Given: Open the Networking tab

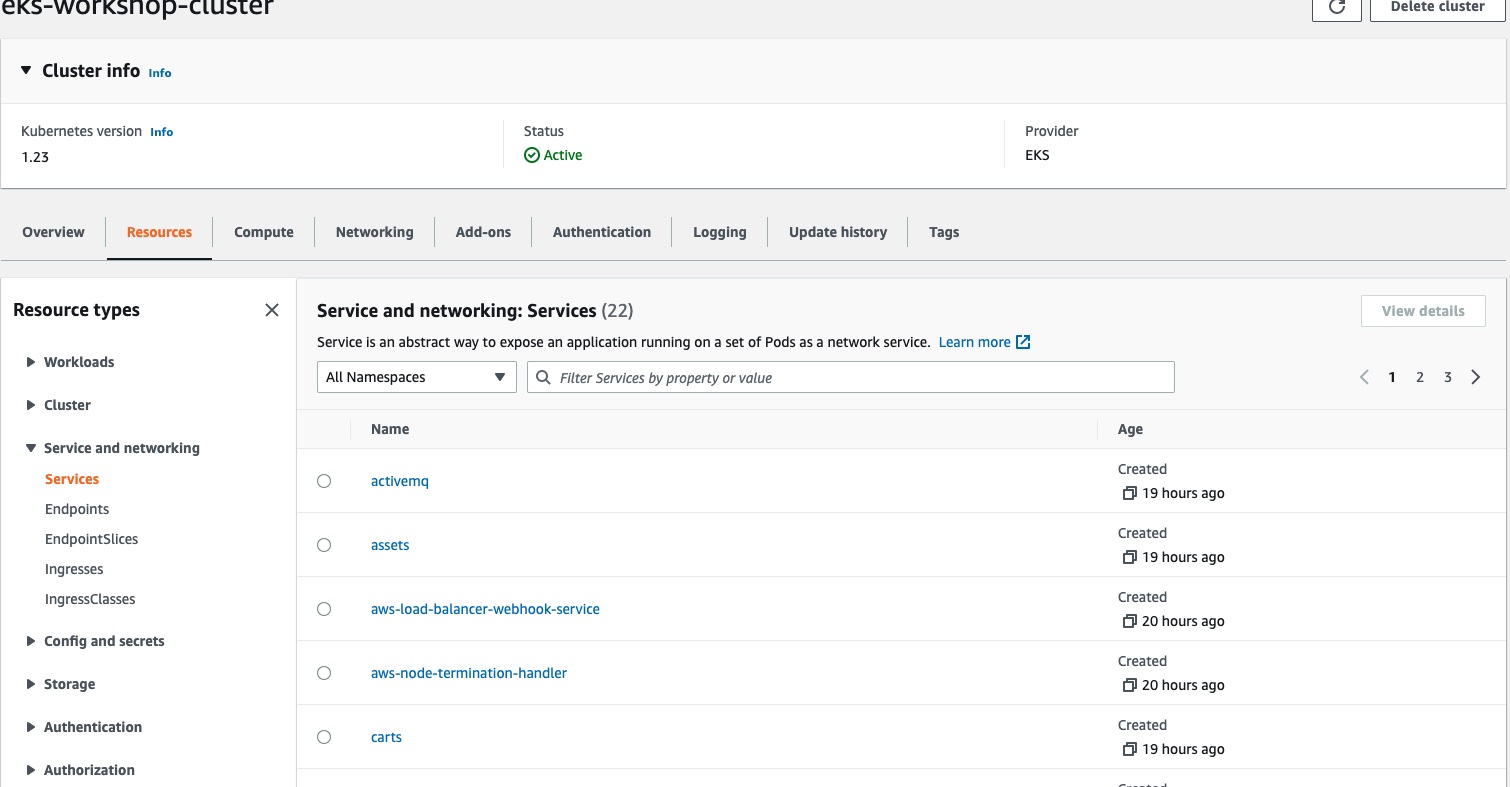Looking at the screenshot, I should 374,232.
